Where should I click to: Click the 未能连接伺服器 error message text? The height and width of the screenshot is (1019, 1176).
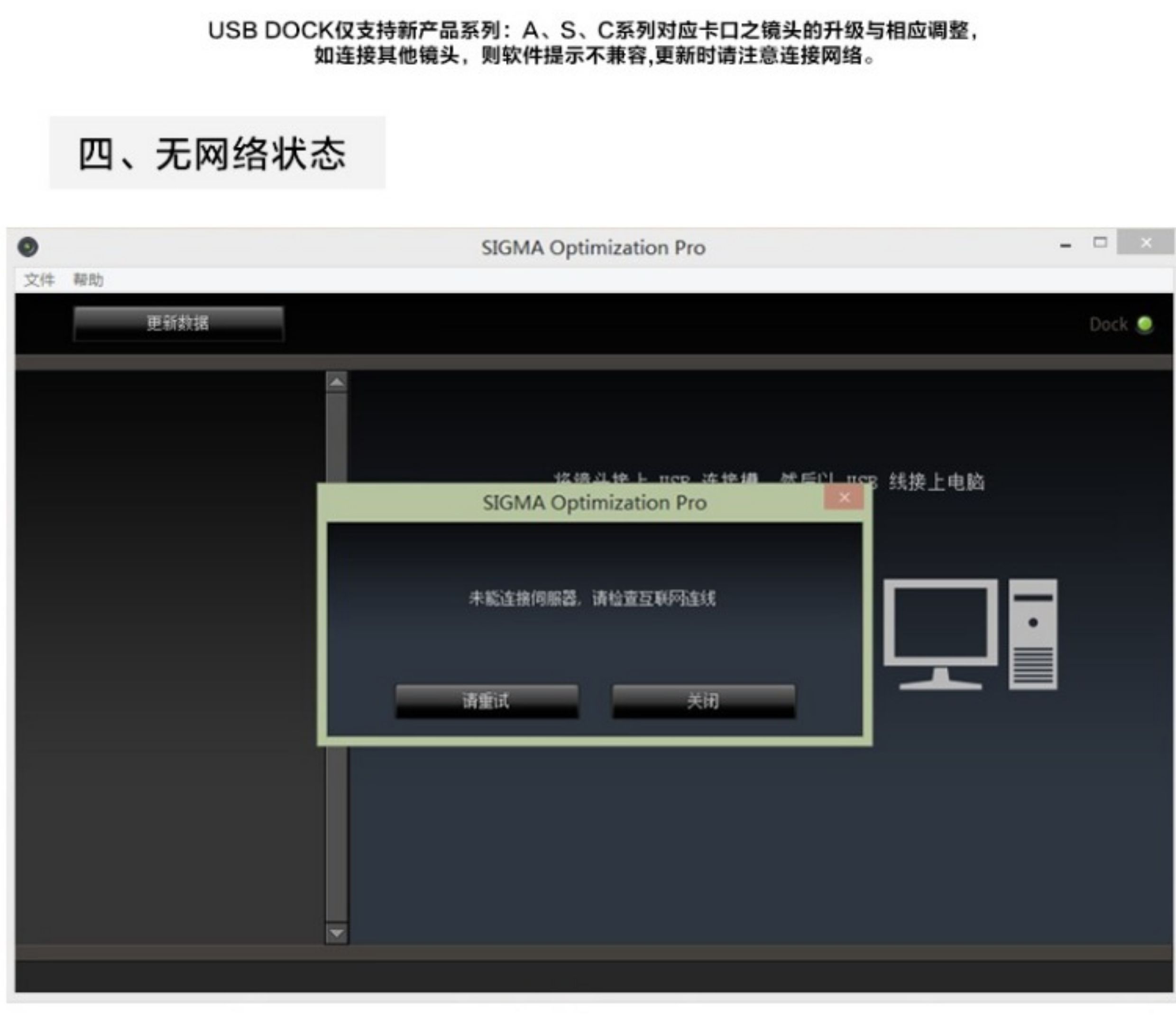[592, 598]
